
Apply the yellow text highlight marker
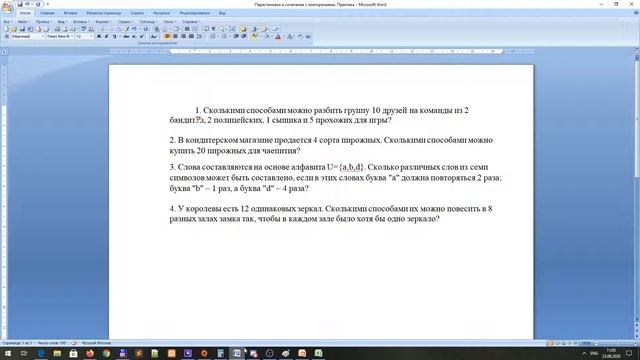click(255, 36)
